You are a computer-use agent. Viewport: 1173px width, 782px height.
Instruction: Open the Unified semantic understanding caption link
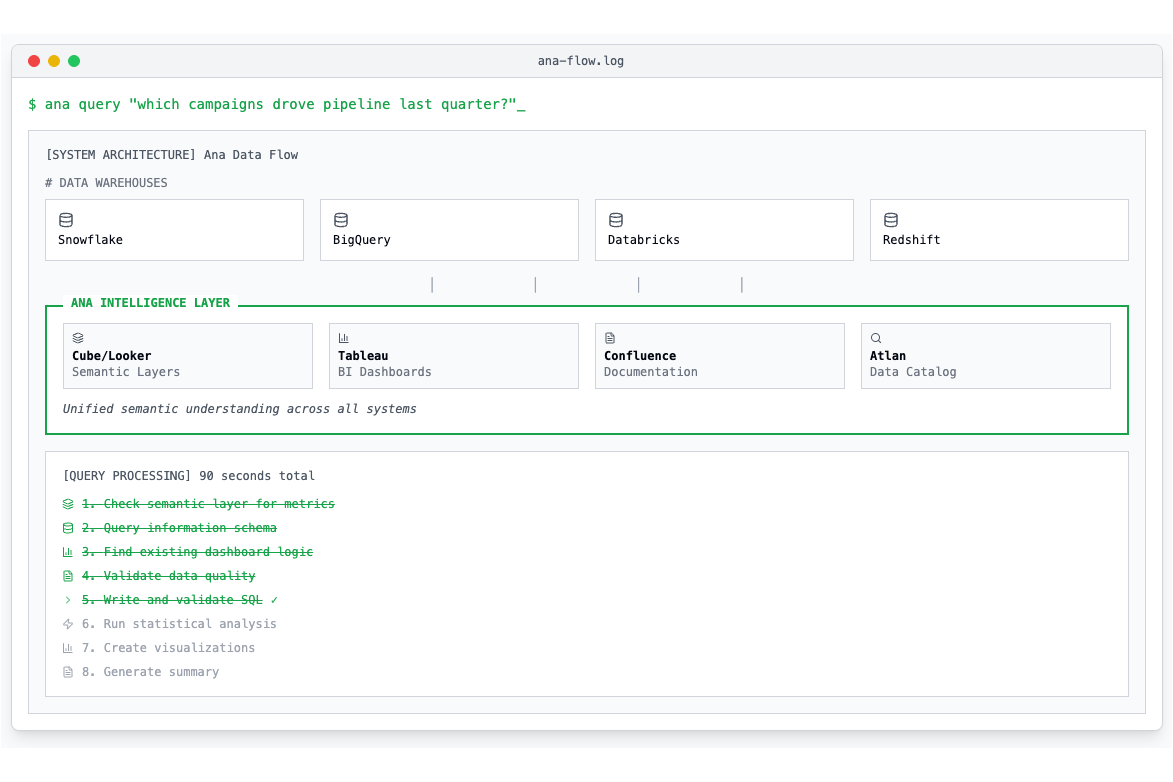tap(241, 408)
